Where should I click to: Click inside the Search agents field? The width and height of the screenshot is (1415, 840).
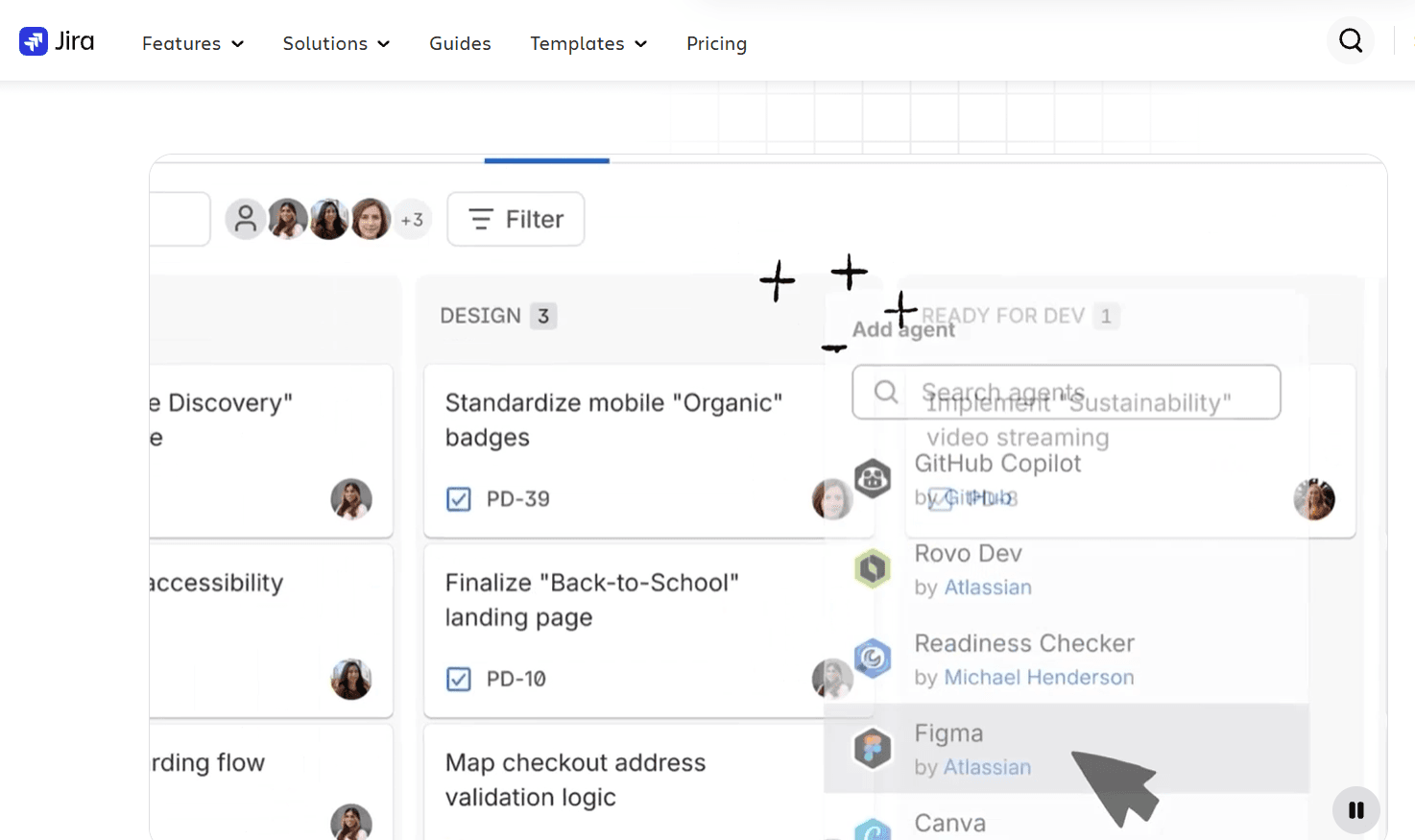click(1067, 392)
